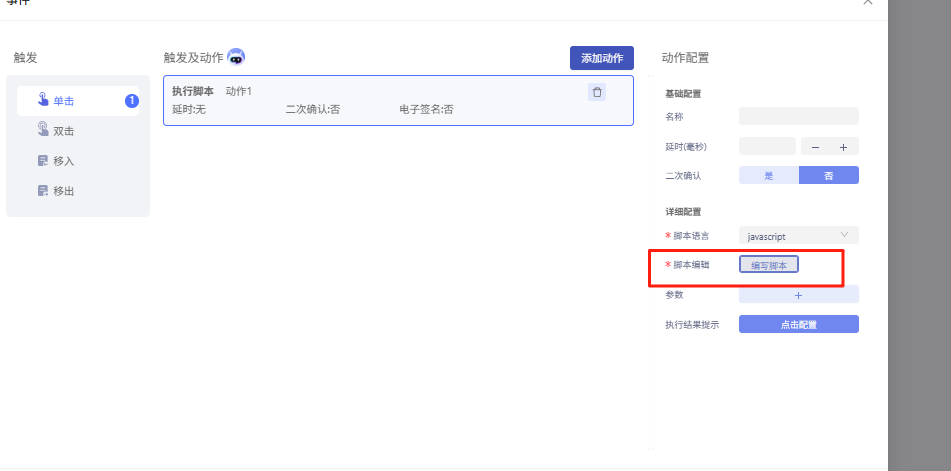Choose the 移出 trigger entry
Screen dimensions: 951x471
[78, 191]
